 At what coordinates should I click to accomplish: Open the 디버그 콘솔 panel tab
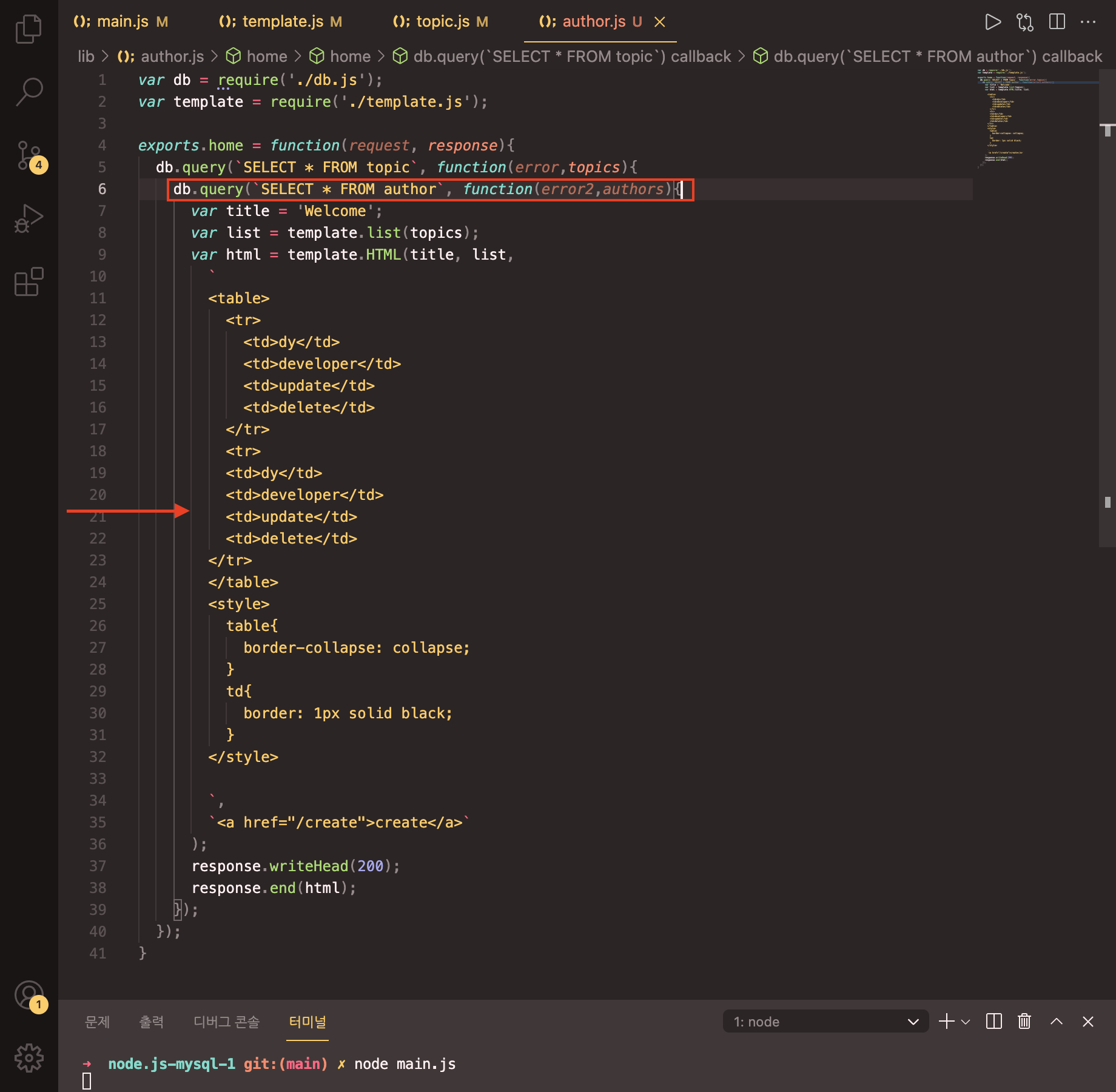click(x=226, y=1022)
